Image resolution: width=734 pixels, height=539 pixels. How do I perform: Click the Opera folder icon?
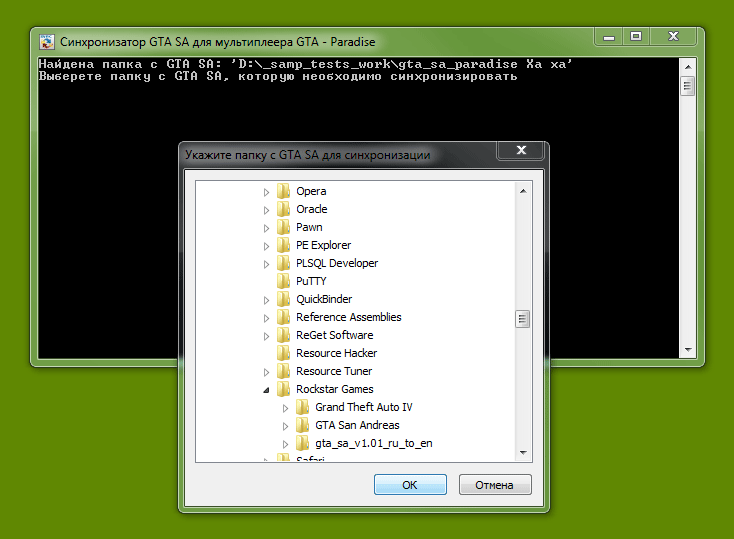point(283,191)
